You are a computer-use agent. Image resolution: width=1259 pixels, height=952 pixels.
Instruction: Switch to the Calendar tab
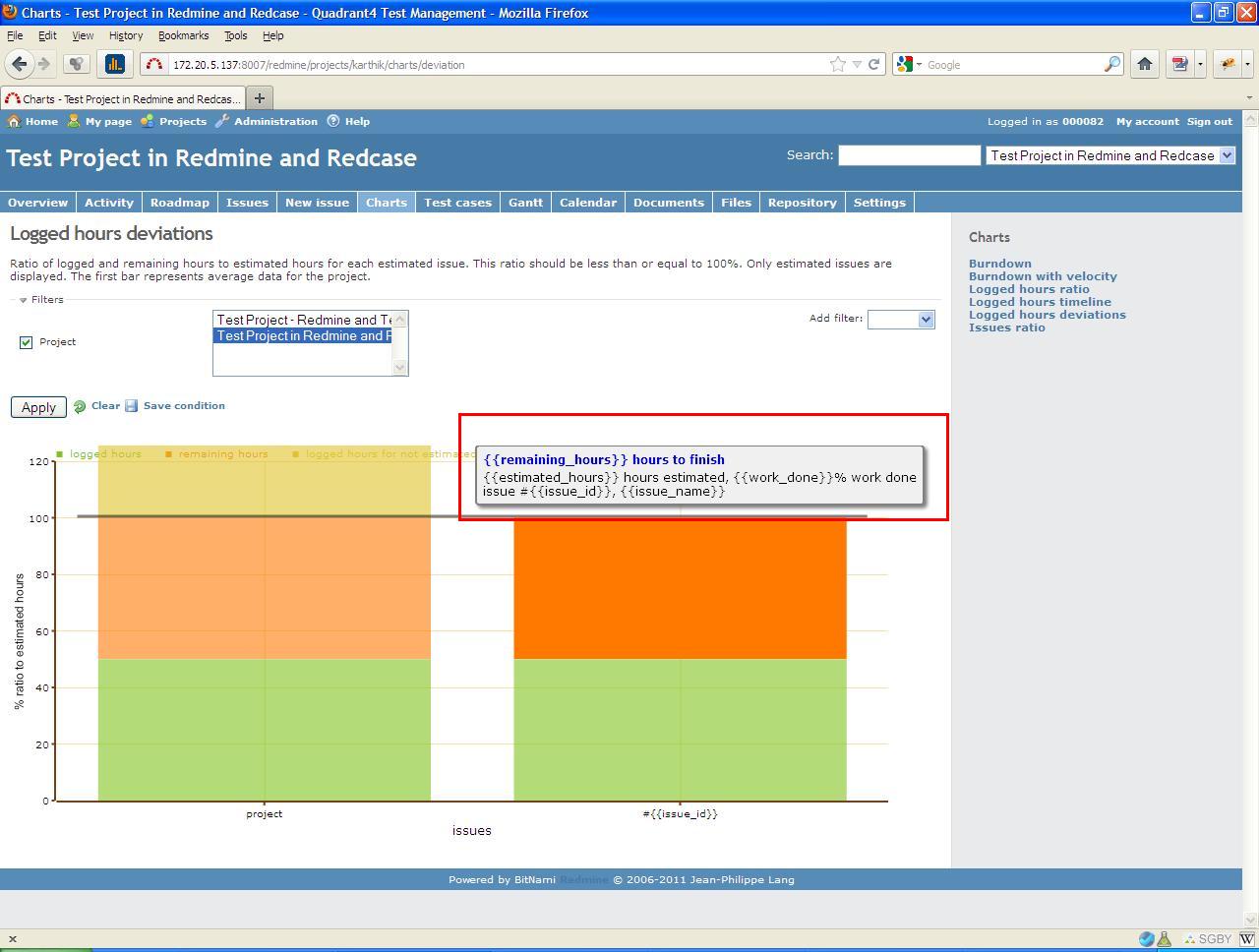588,203
